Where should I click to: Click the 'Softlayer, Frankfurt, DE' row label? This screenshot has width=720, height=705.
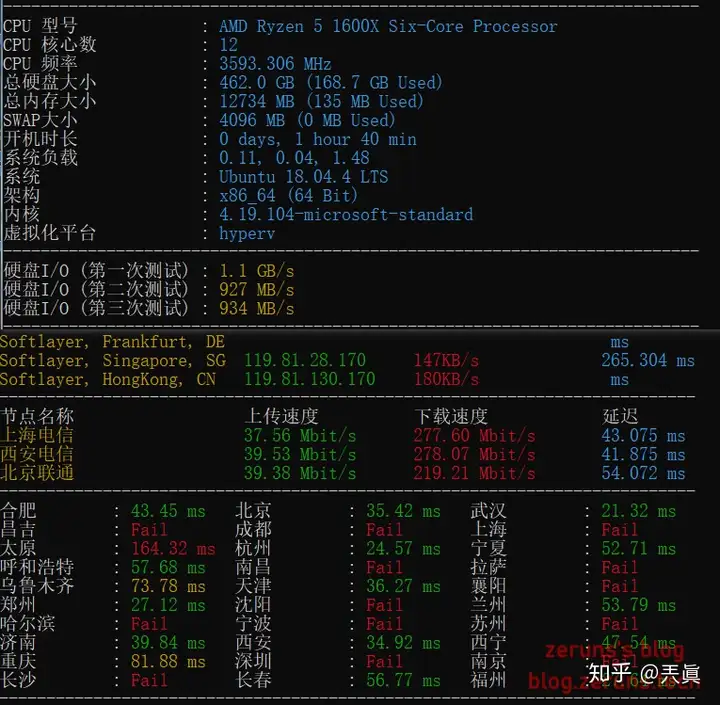[x=112, y=342]
